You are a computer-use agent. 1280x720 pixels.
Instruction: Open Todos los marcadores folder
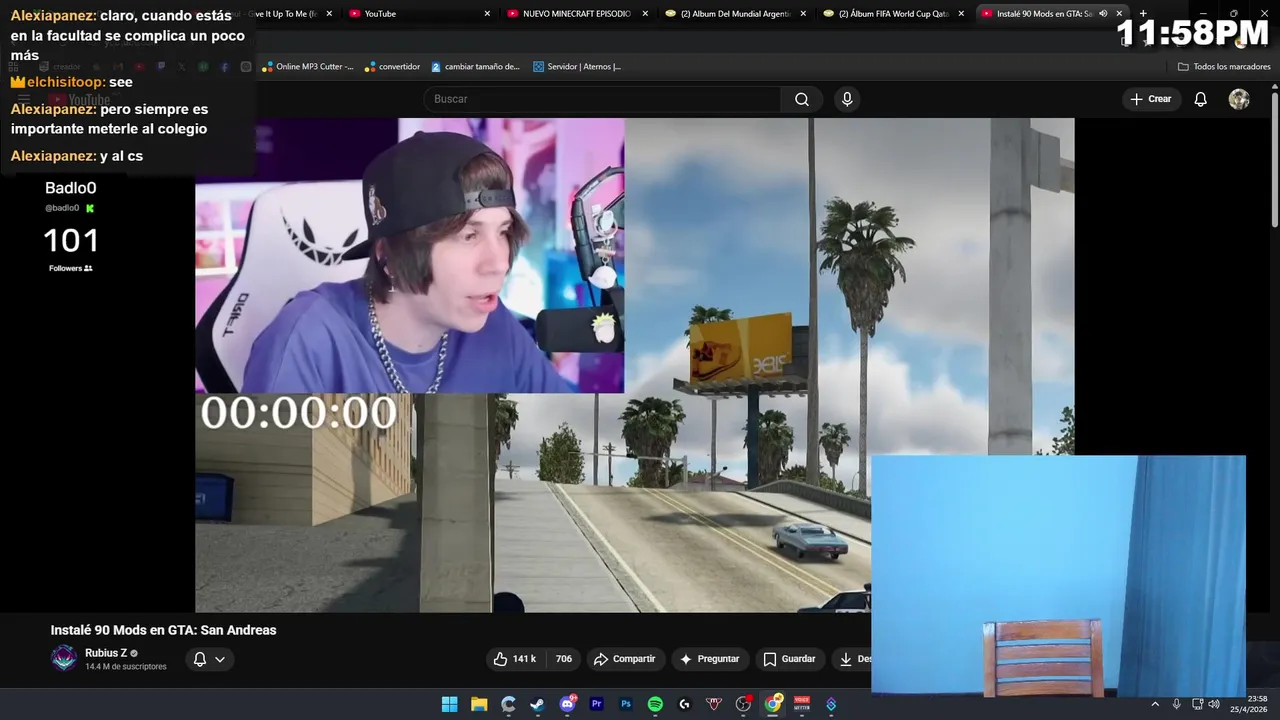coord(1224,67)
